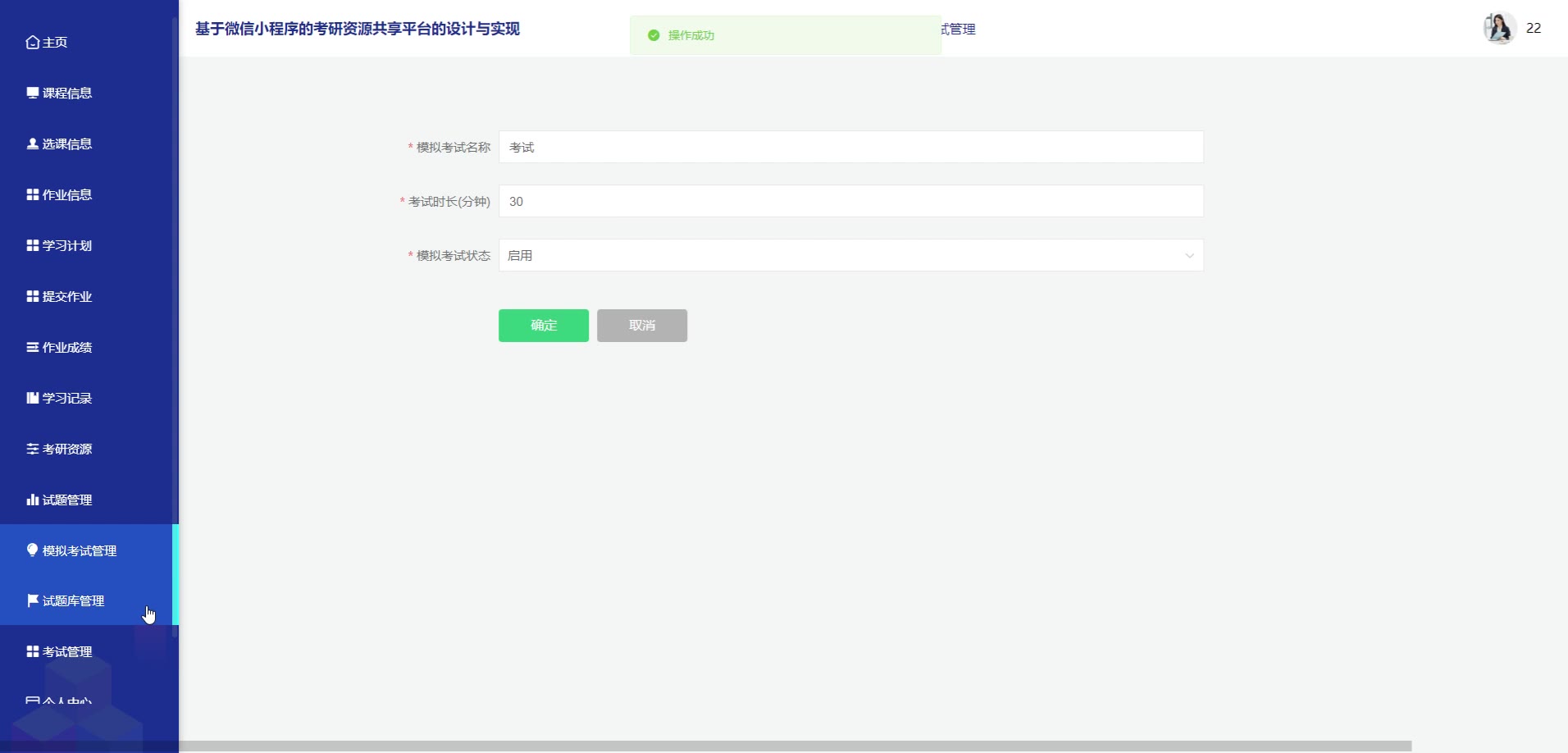This screenshot has height=753, width=1568.
Task: Click the gray 取消 button
Action: tap(642, 326)
